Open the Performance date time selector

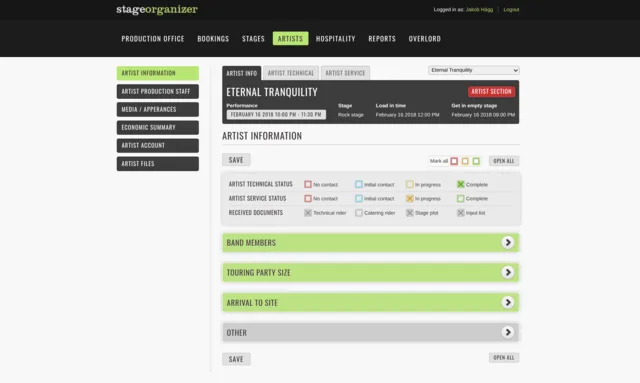(276, 115)
